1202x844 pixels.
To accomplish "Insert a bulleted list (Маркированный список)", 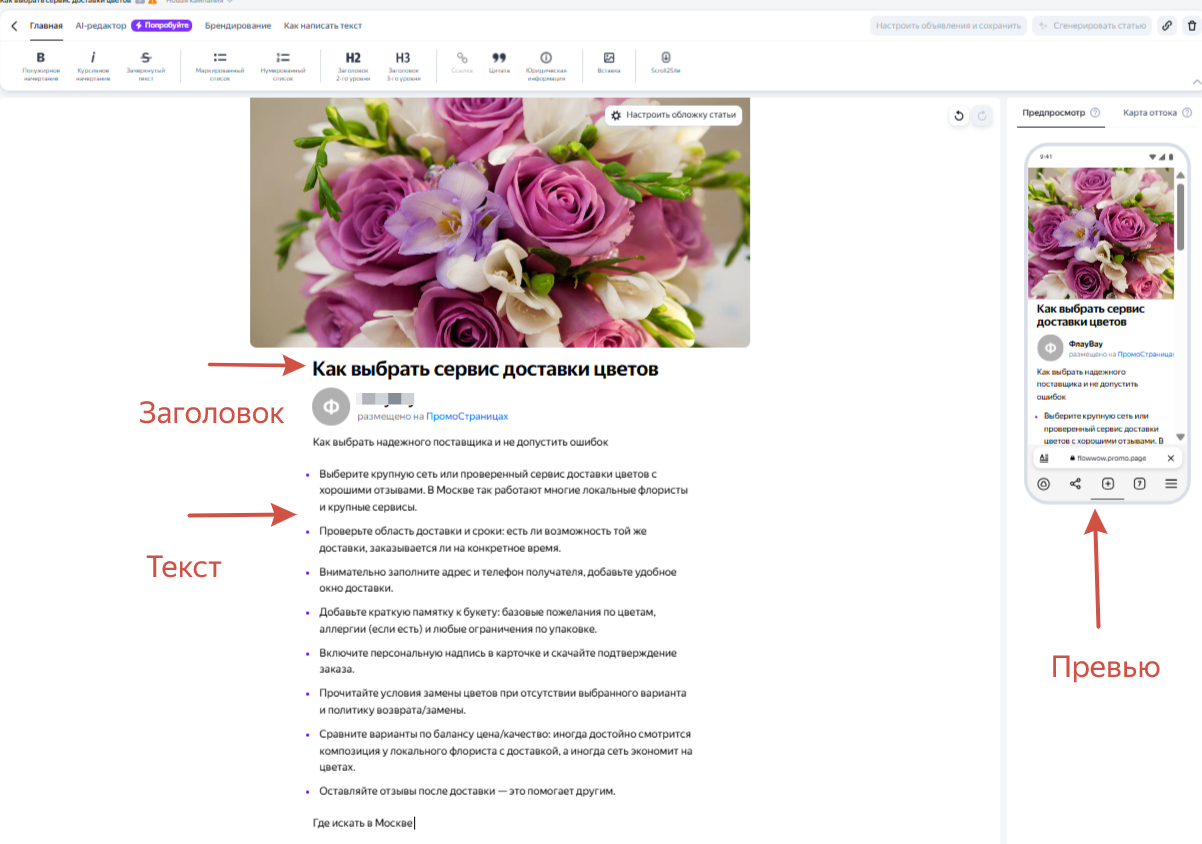I will coord(220,63).
